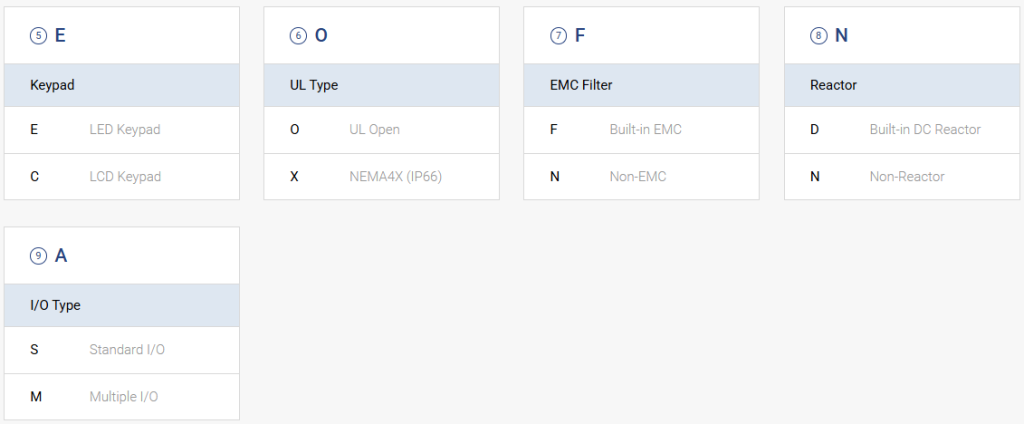
Task: Select the Reactor header row
Action: pos(901,85)
